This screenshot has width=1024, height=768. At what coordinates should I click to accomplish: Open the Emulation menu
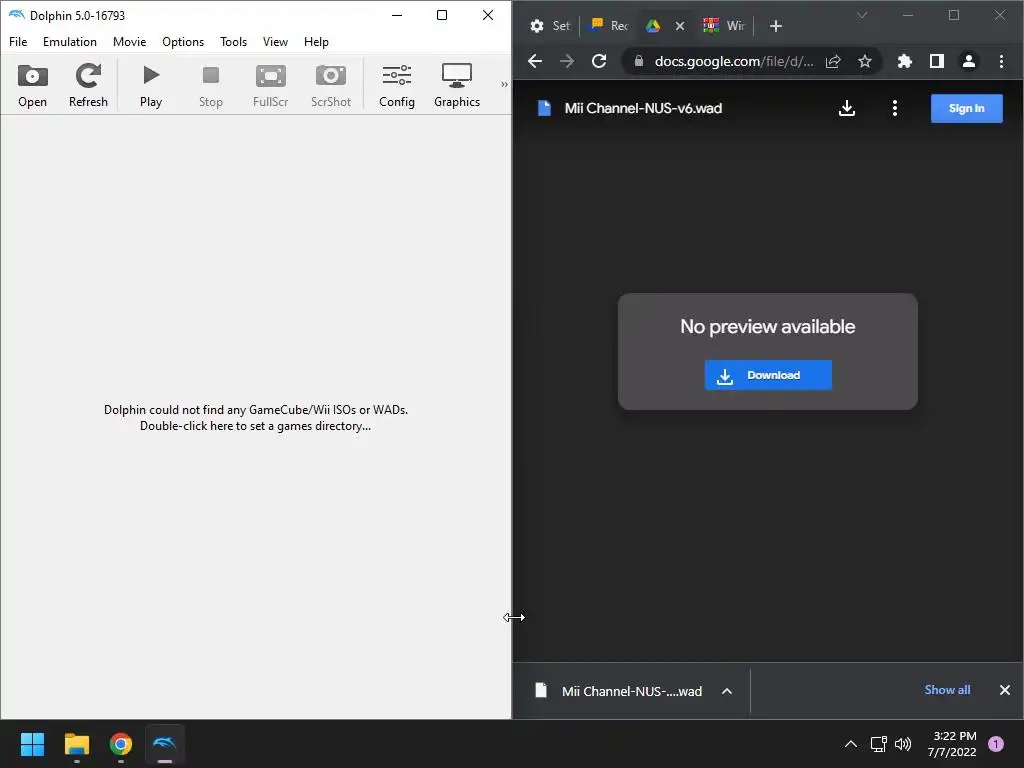[x=70, y=42]
